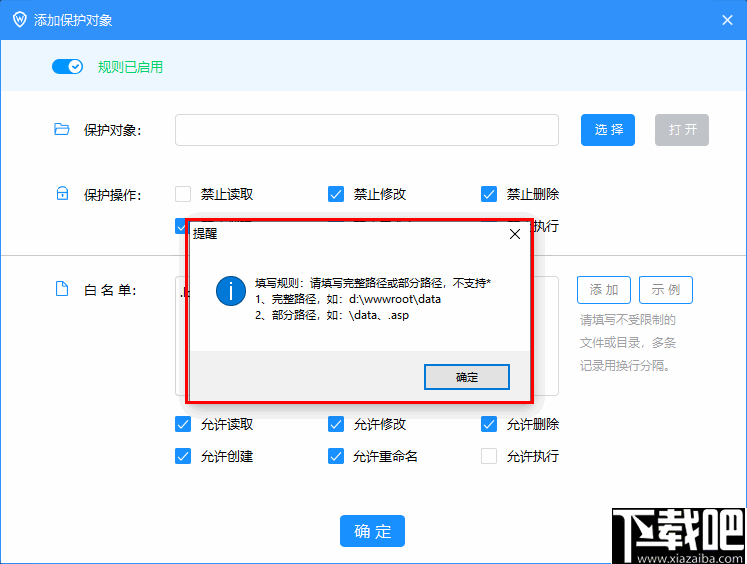The width and height of the screenshot is (747, 564).
Task: Click the 选择 button
Action: click(608, 130)
